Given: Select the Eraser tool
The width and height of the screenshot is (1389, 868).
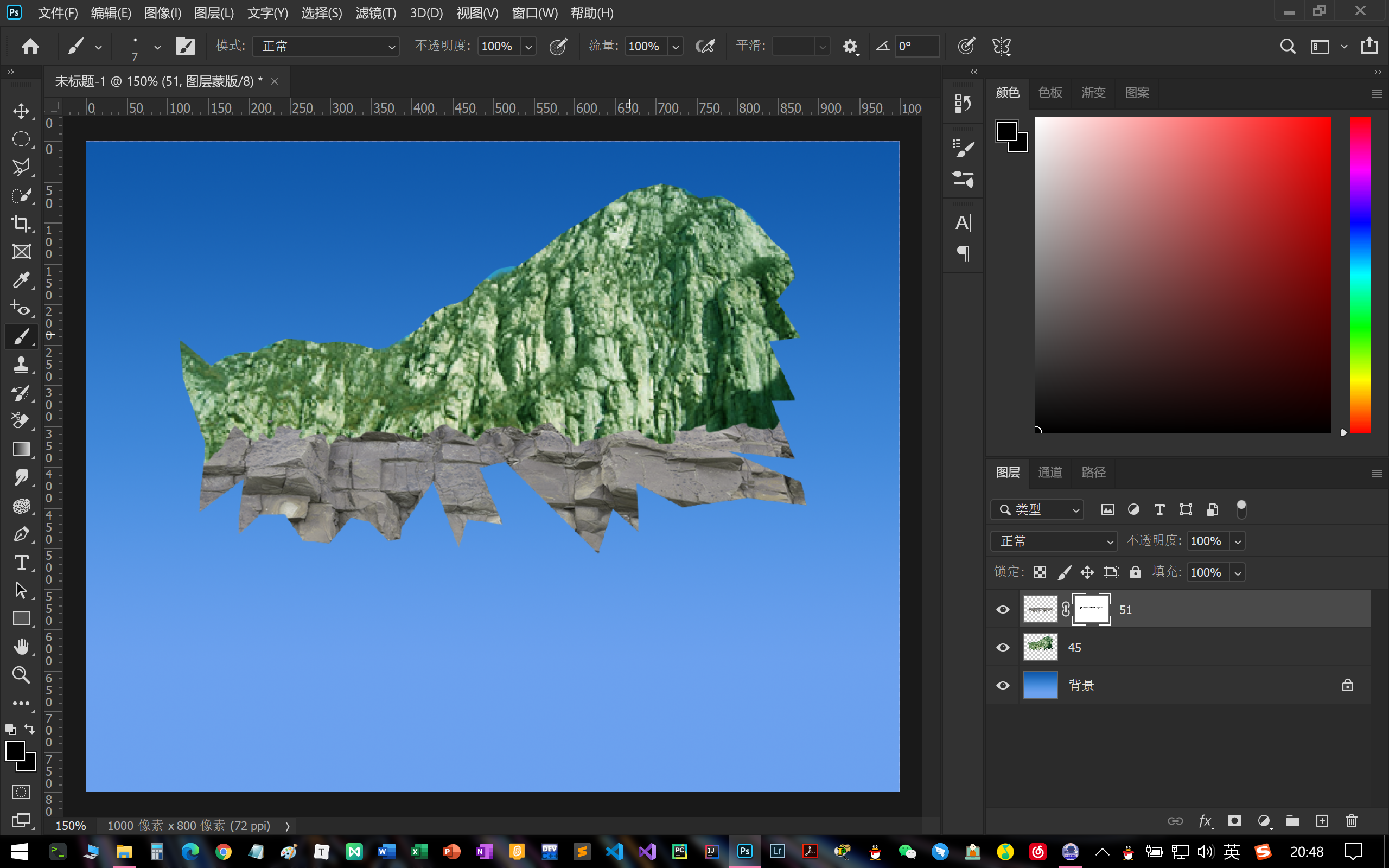Looking at the screenshot, I should [21, 421].
